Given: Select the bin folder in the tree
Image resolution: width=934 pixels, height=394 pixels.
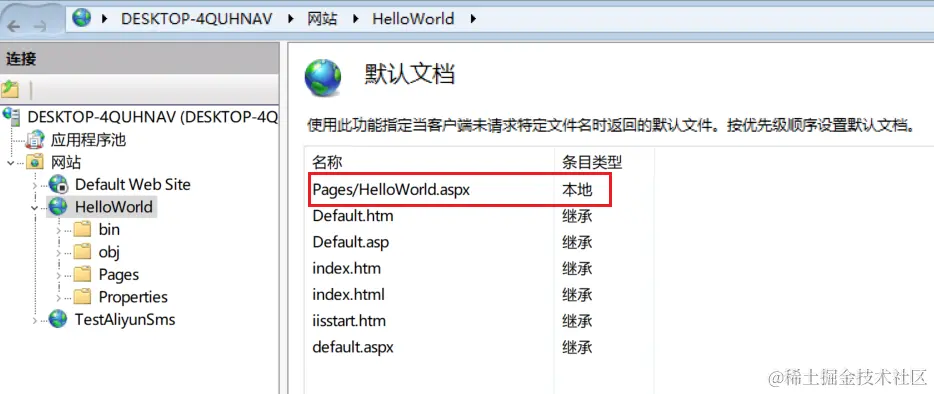Looking at the screenshot, I should click(109, 229).
